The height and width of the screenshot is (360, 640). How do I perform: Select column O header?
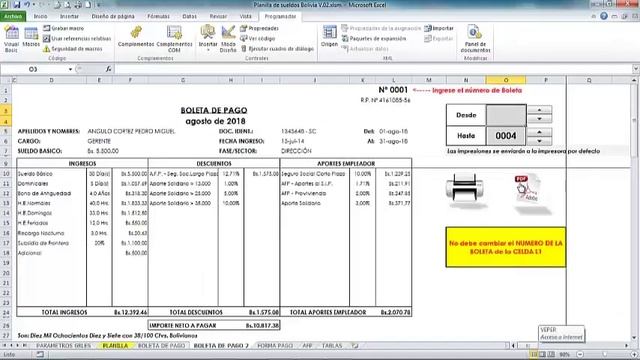(x=506, y=80)
